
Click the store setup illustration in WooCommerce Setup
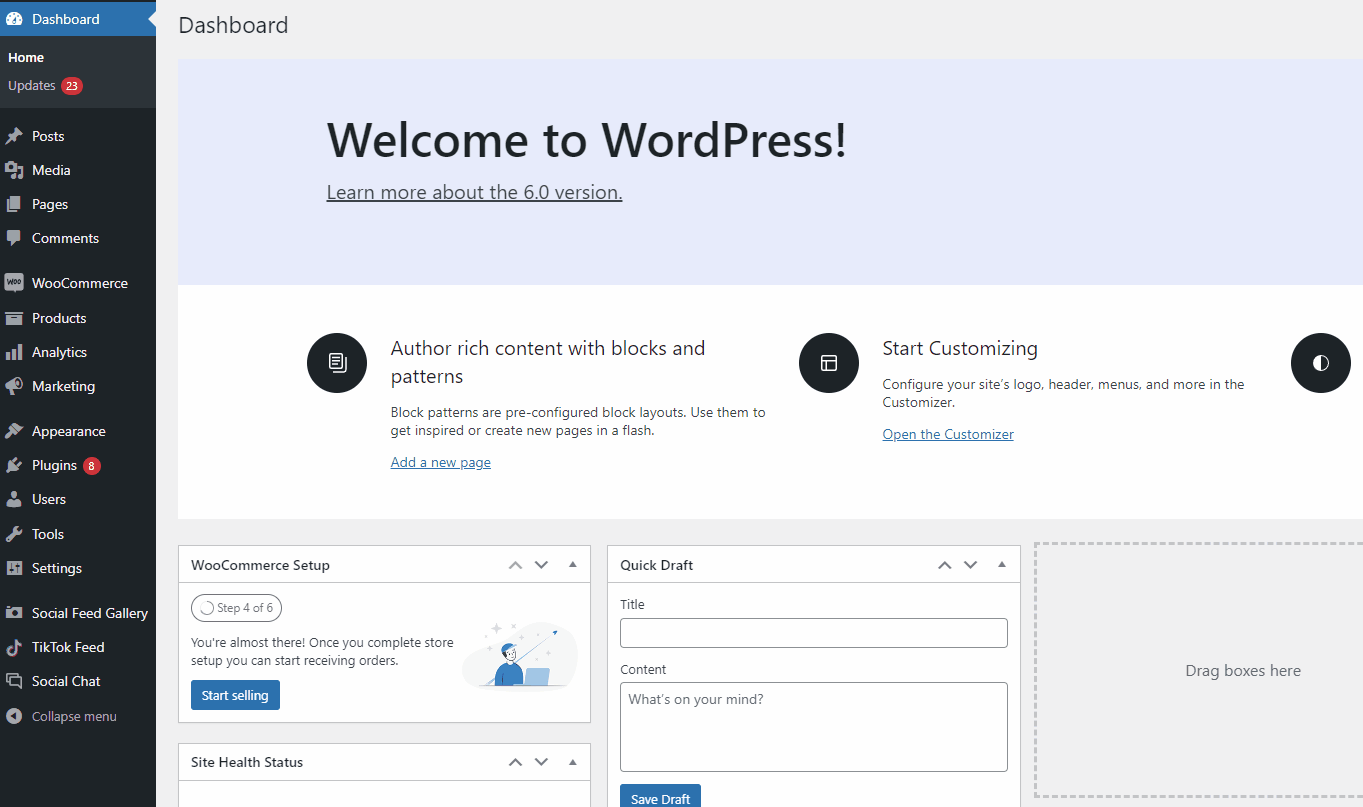coord(520,655)
